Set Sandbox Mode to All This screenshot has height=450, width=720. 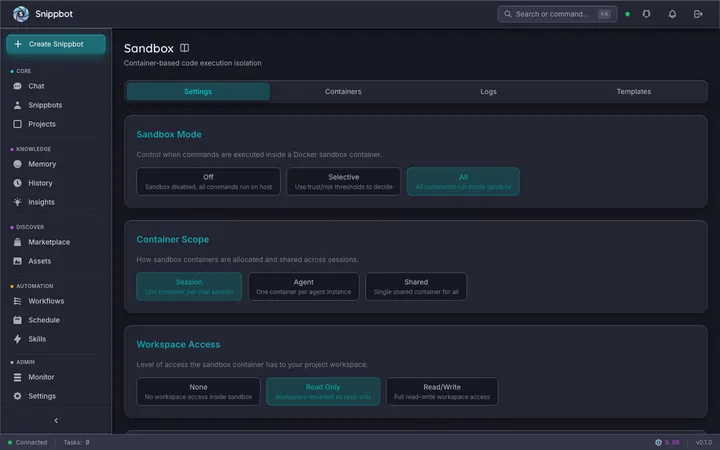(x=463, y=181)
